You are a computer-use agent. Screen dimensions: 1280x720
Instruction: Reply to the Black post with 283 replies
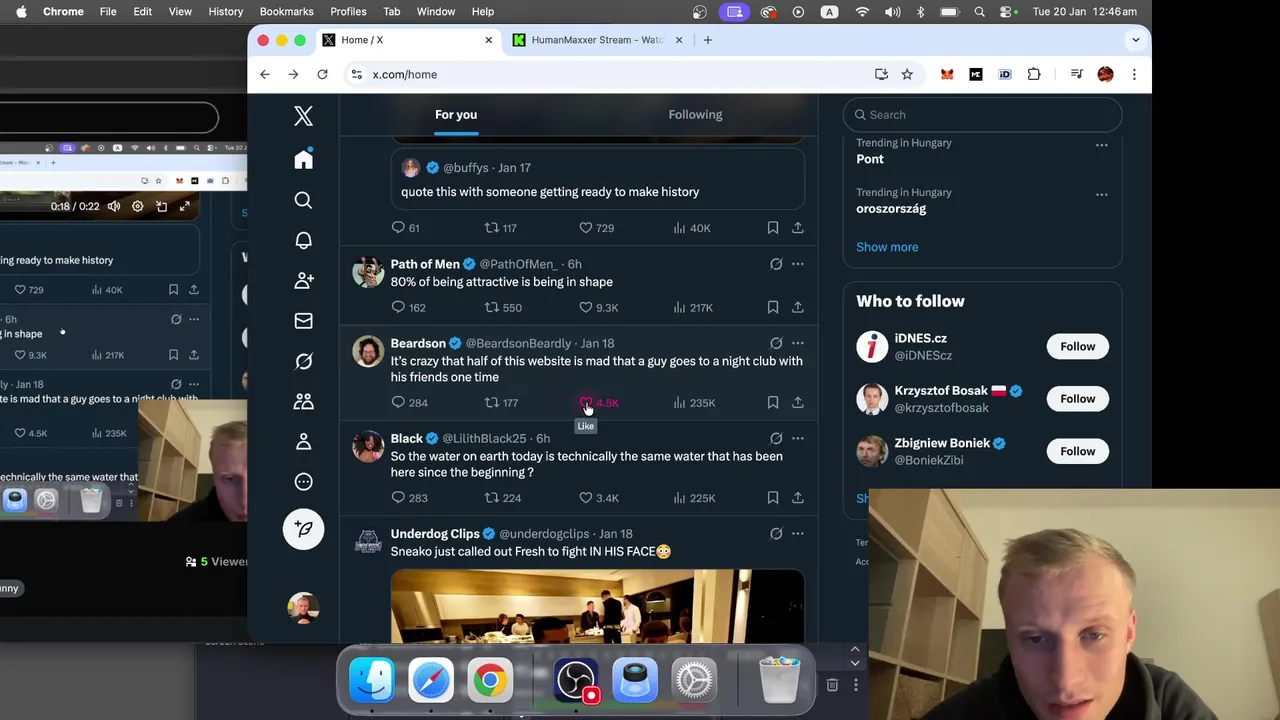point(409,497)
